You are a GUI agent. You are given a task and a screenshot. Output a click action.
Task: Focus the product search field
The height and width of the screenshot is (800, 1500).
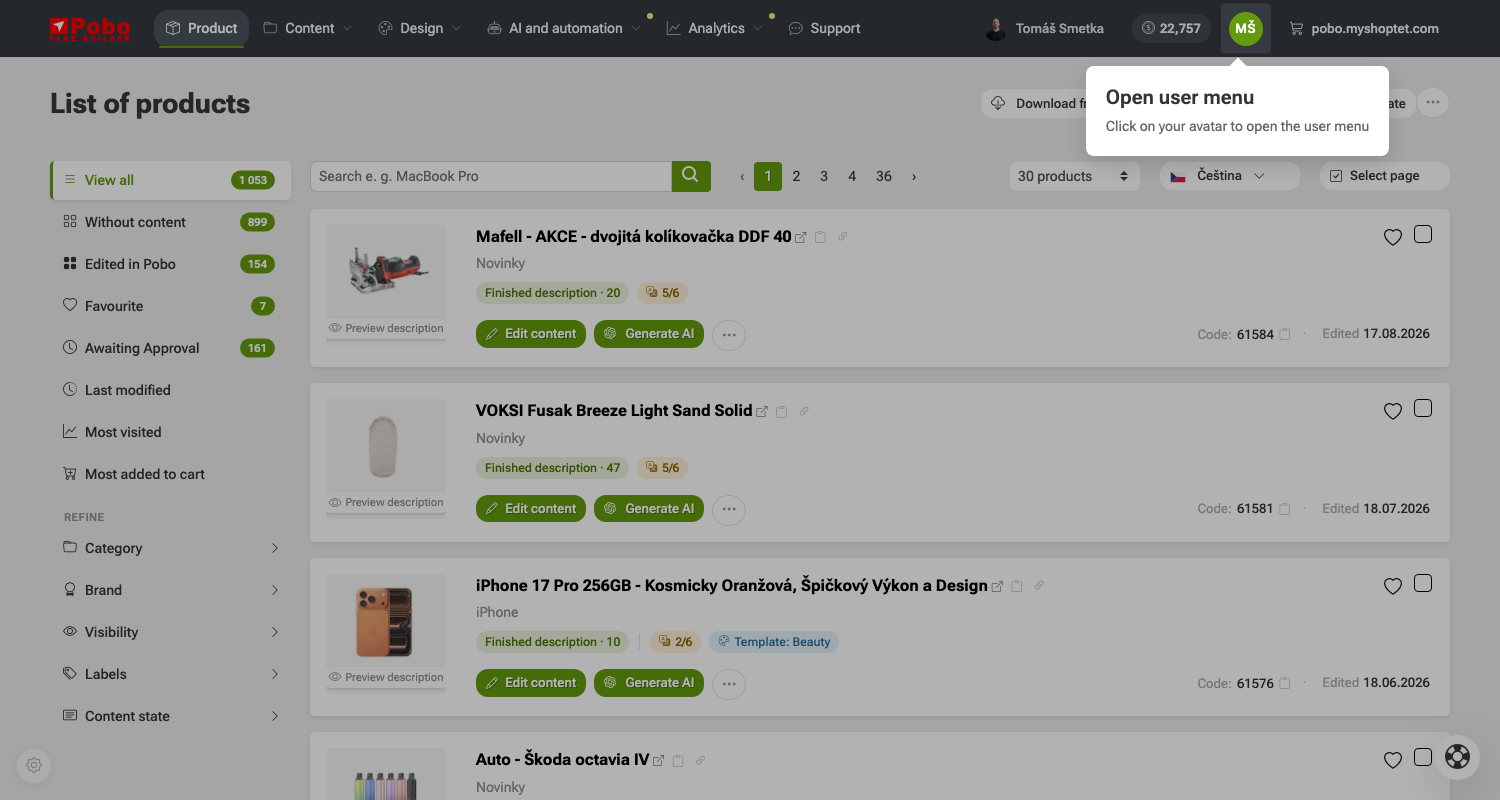pos(491,176)
